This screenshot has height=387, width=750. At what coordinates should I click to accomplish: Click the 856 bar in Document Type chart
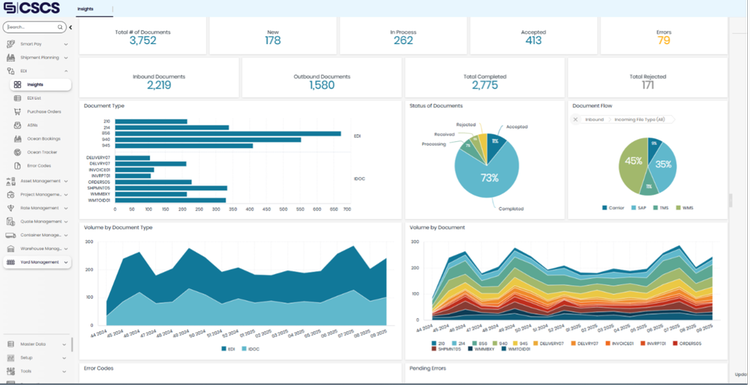[228, 133]
